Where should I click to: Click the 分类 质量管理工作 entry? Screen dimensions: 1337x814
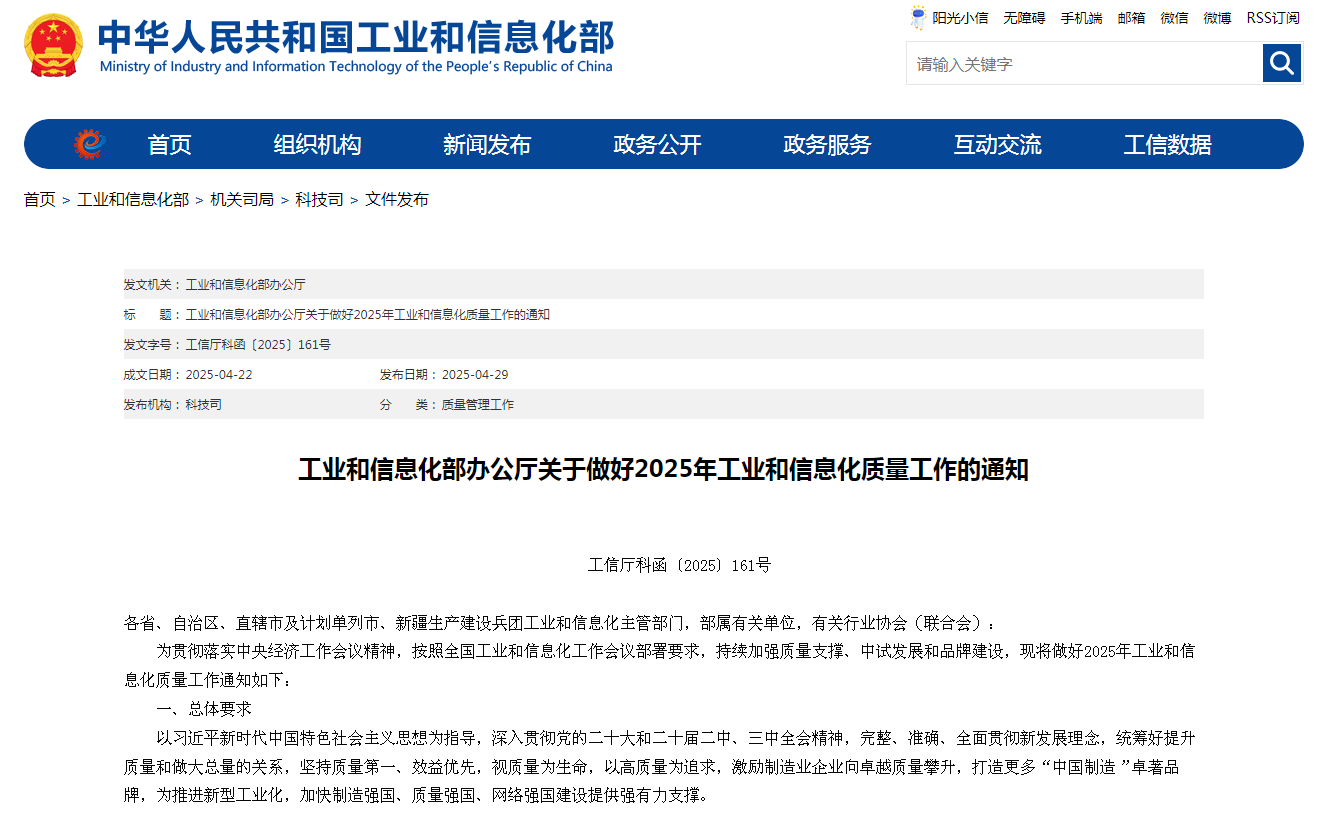tap(447, 404)
